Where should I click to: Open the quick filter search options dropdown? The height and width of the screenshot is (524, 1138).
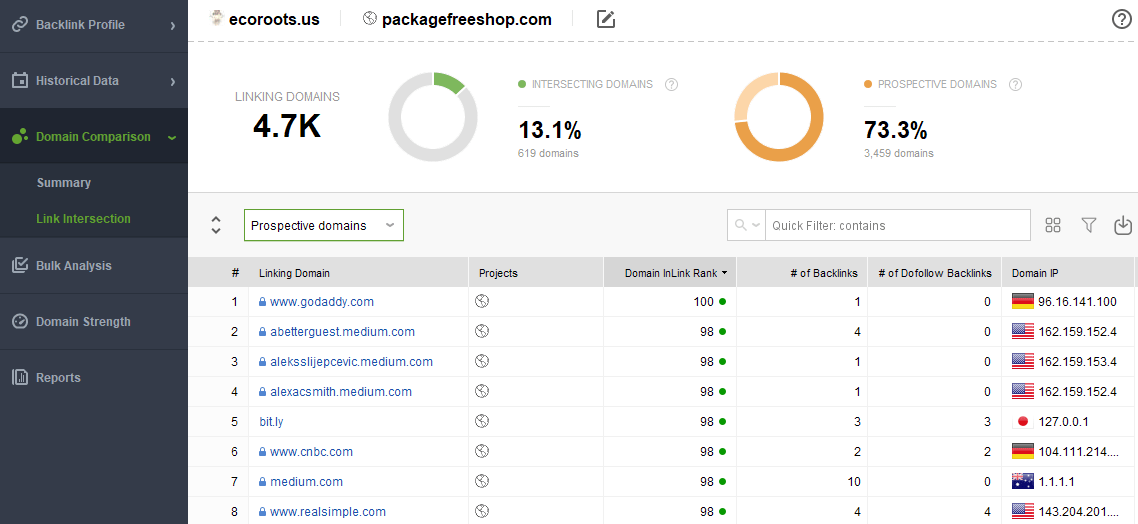tap(746, 225)
